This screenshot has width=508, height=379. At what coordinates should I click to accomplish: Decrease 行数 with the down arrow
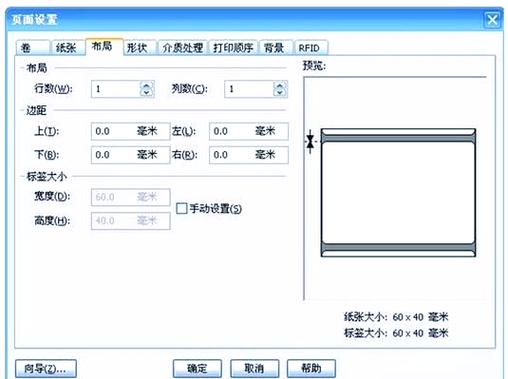pos(147,93)
